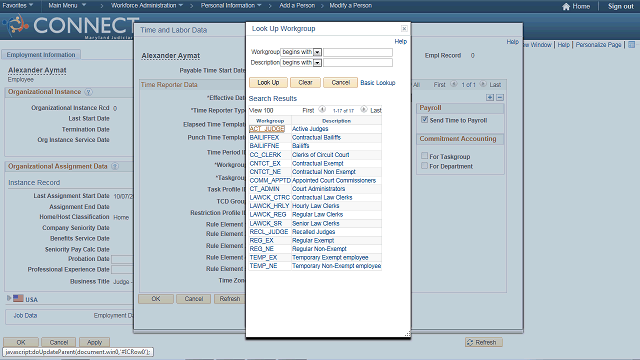Click the Description search input field

click(358, 63)
